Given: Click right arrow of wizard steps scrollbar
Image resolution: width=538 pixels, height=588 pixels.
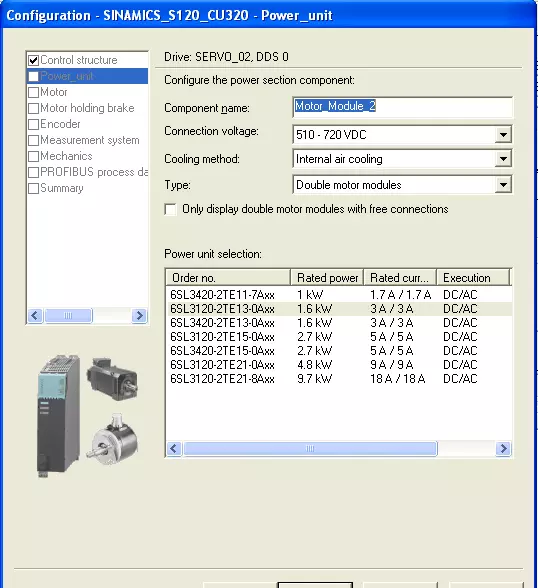Looking at the screenshot, I should click(139, 315).
